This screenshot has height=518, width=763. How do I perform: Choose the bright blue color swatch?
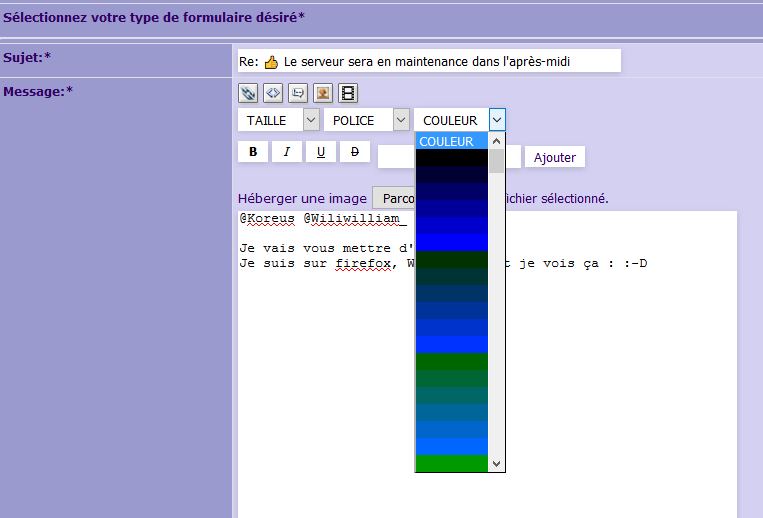coord(451,242)
